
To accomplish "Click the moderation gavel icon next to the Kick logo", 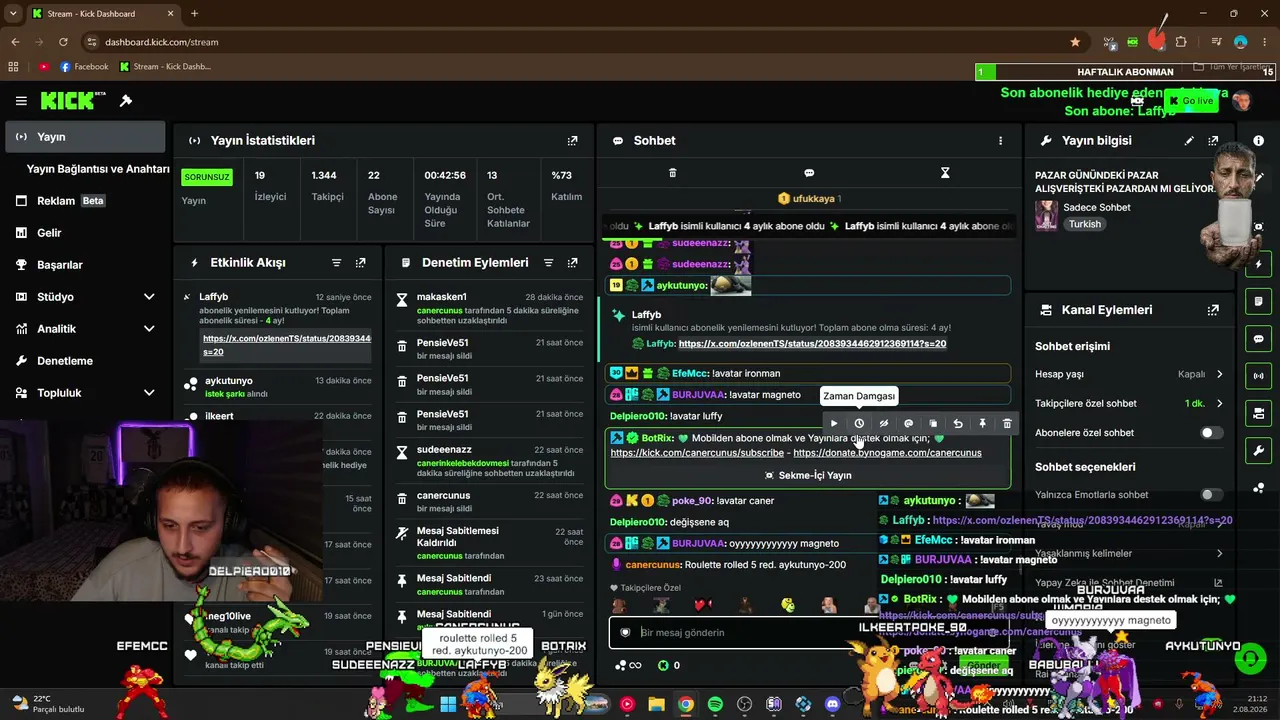I will click(126, 101).
